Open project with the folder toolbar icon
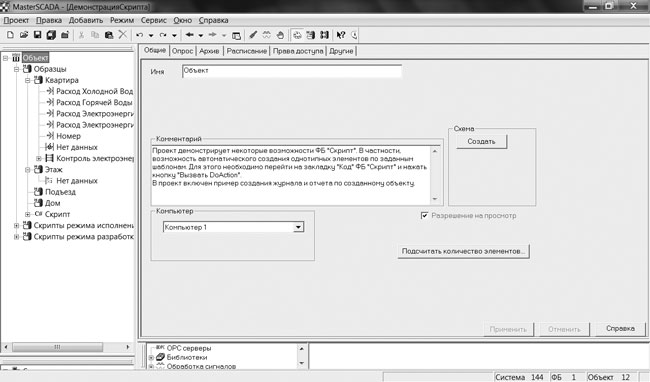Viewport: 650px width, 382px height. pyautogui.click(x=24, y=35)
